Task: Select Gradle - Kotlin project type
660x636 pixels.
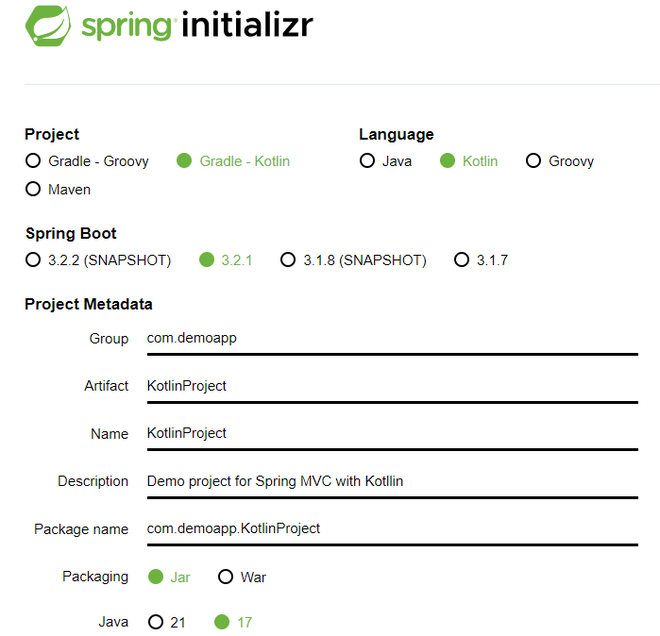Action: (184, 161)
